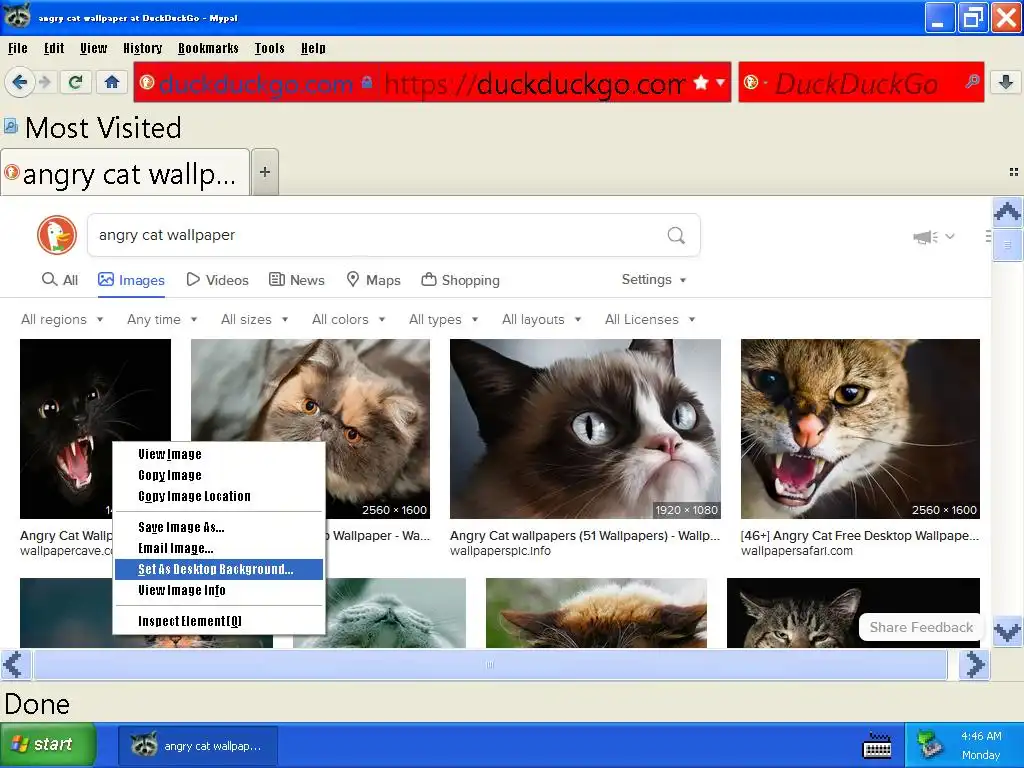1024x768 pixels.
Task: Open the Grumpy Cat 1920 × 1080 thumbnail
Action: coord(585,428)
